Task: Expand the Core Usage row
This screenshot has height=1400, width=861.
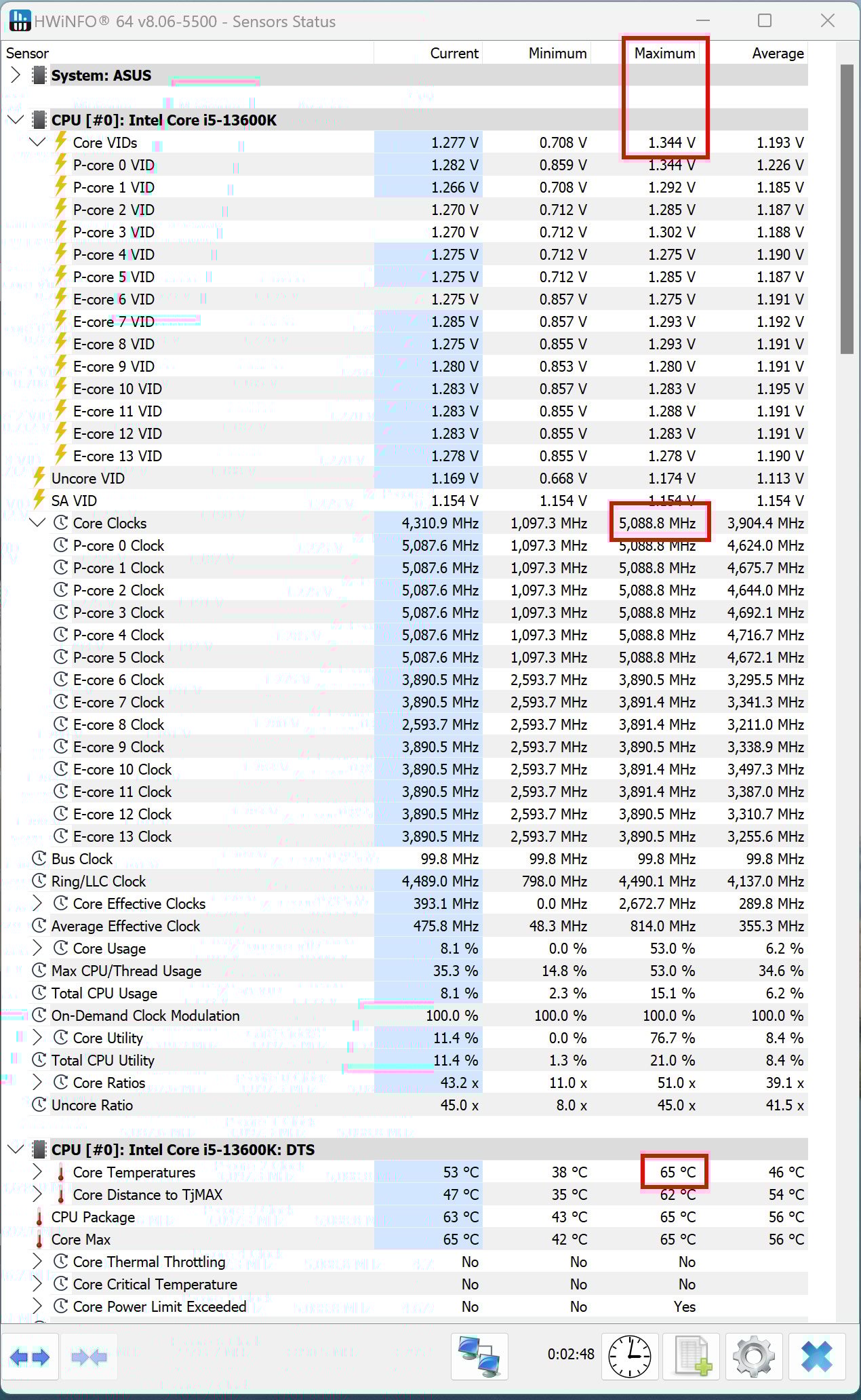Action: 38,948
